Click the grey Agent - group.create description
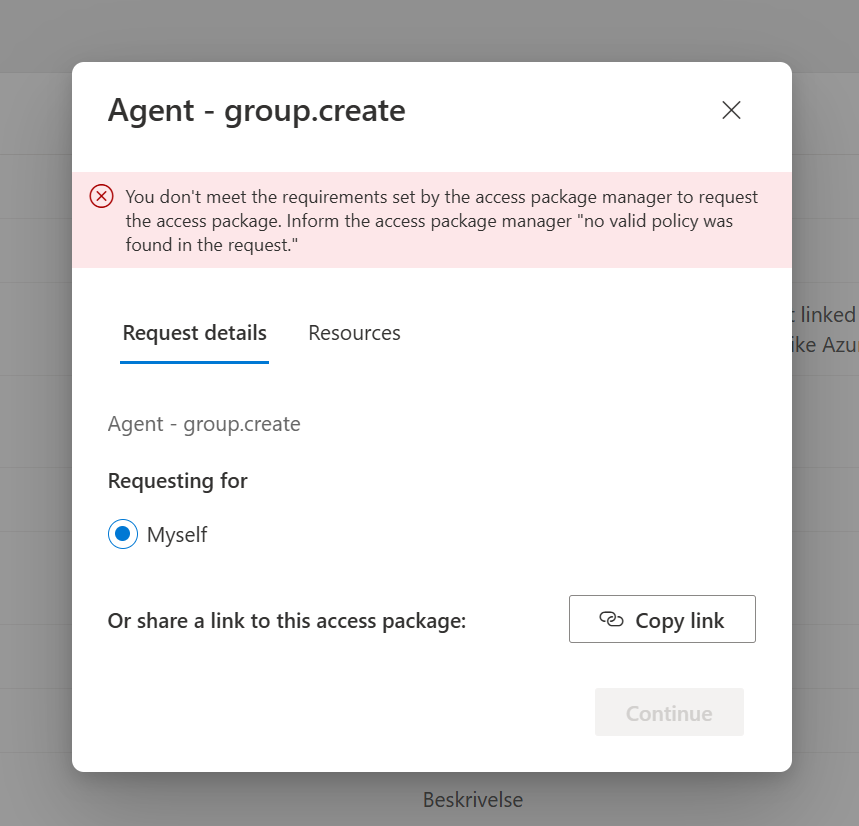859x826 pixels. [204, 424]
